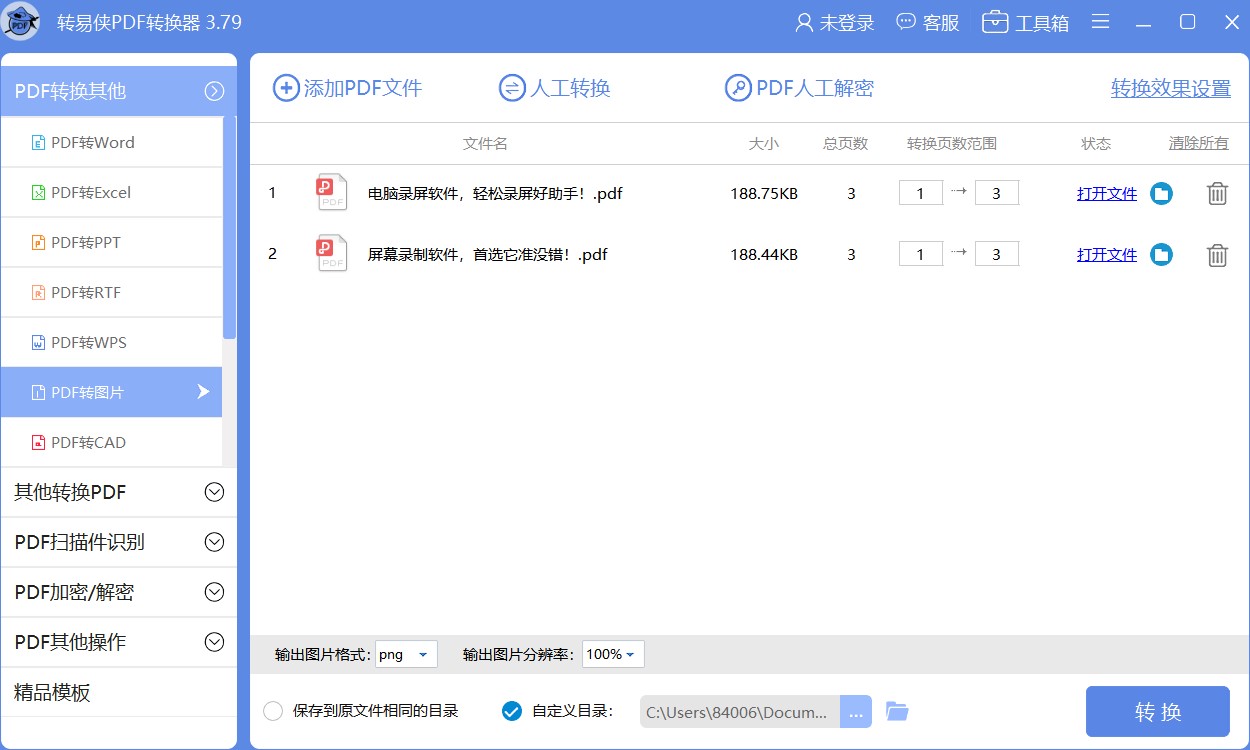Open the hamburger menu in the title bar
The height and width of the screenshot is (750, 1250).
pos(1100,22)
